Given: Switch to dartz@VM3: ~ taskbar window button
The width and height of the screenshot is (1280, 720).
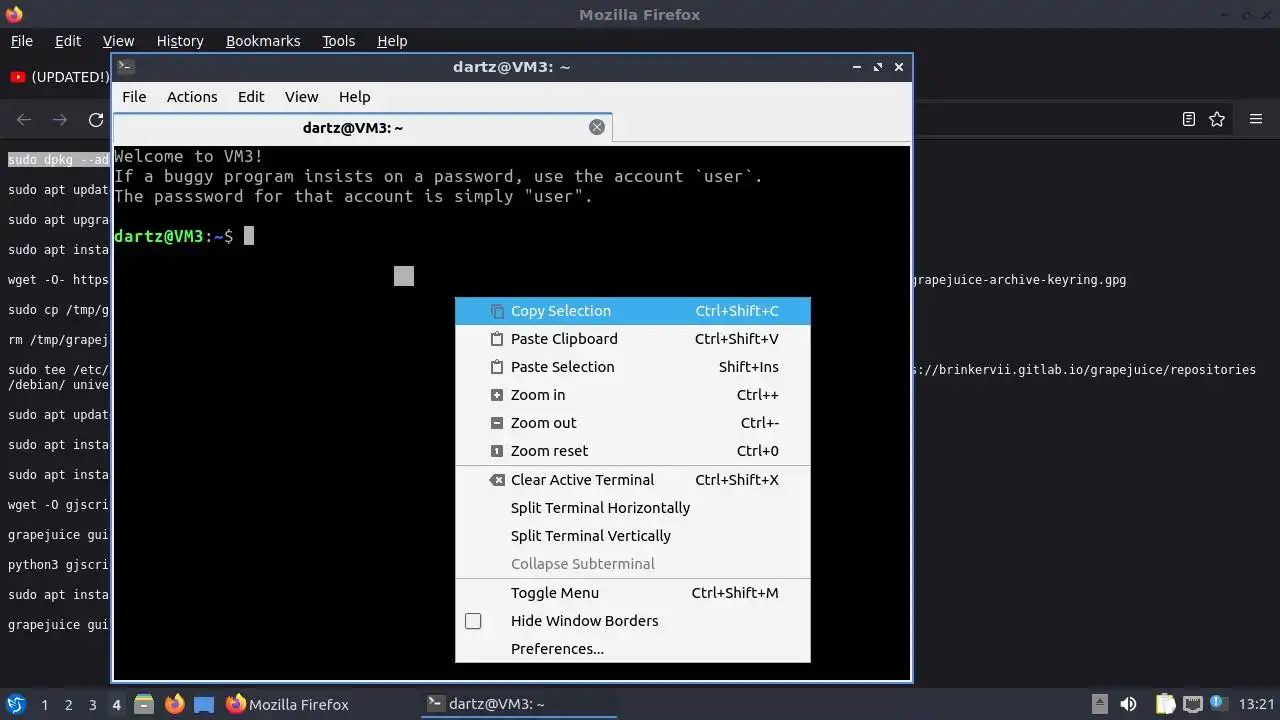Looking at the screenshot, I should 517,704.
